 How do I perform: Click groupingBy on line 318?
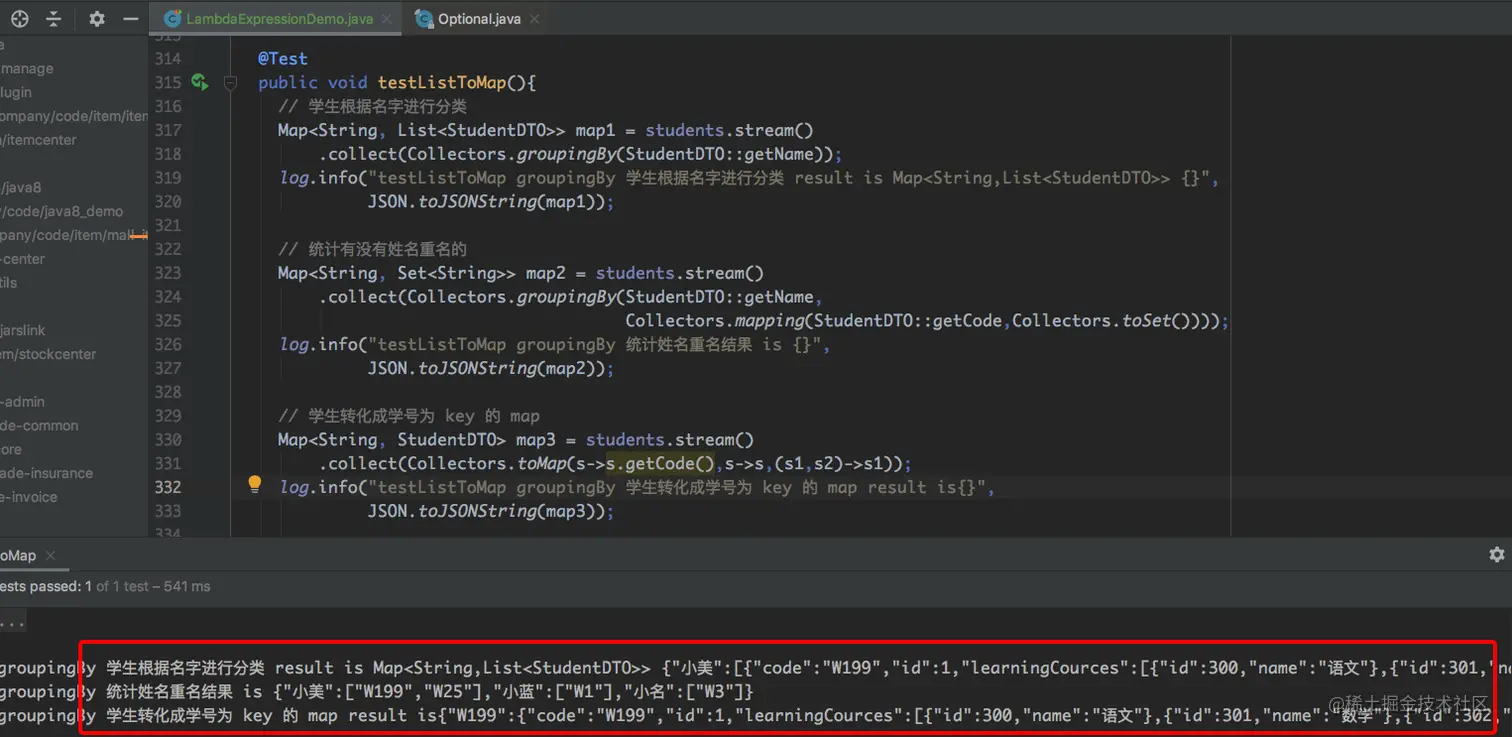click(x=566, y=154)
